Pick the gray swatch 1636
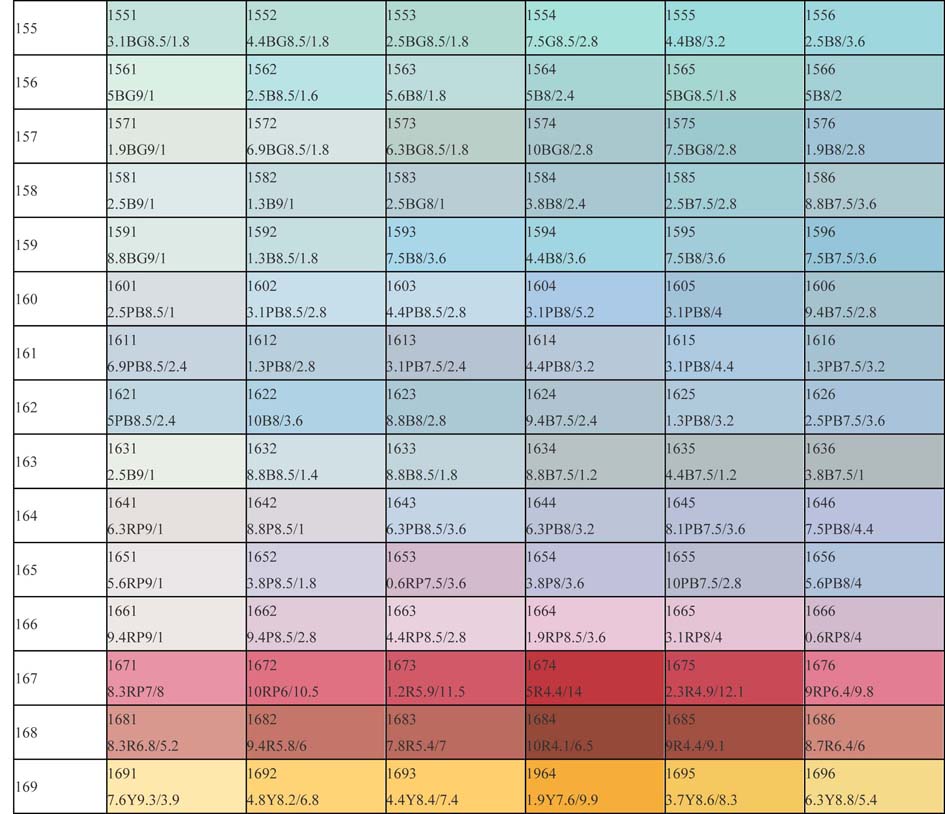This screenshot has height=814, width=945. pos(873,461)
